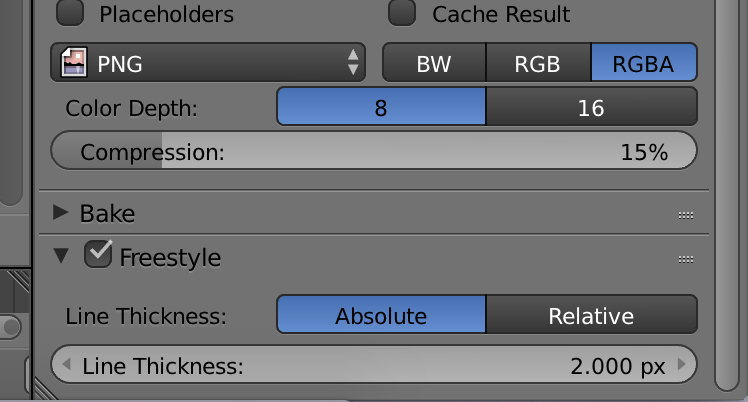The width and height of the screenshot is (748, 402).
Task: Set Color Depth to 8
Action: (381, 107)
